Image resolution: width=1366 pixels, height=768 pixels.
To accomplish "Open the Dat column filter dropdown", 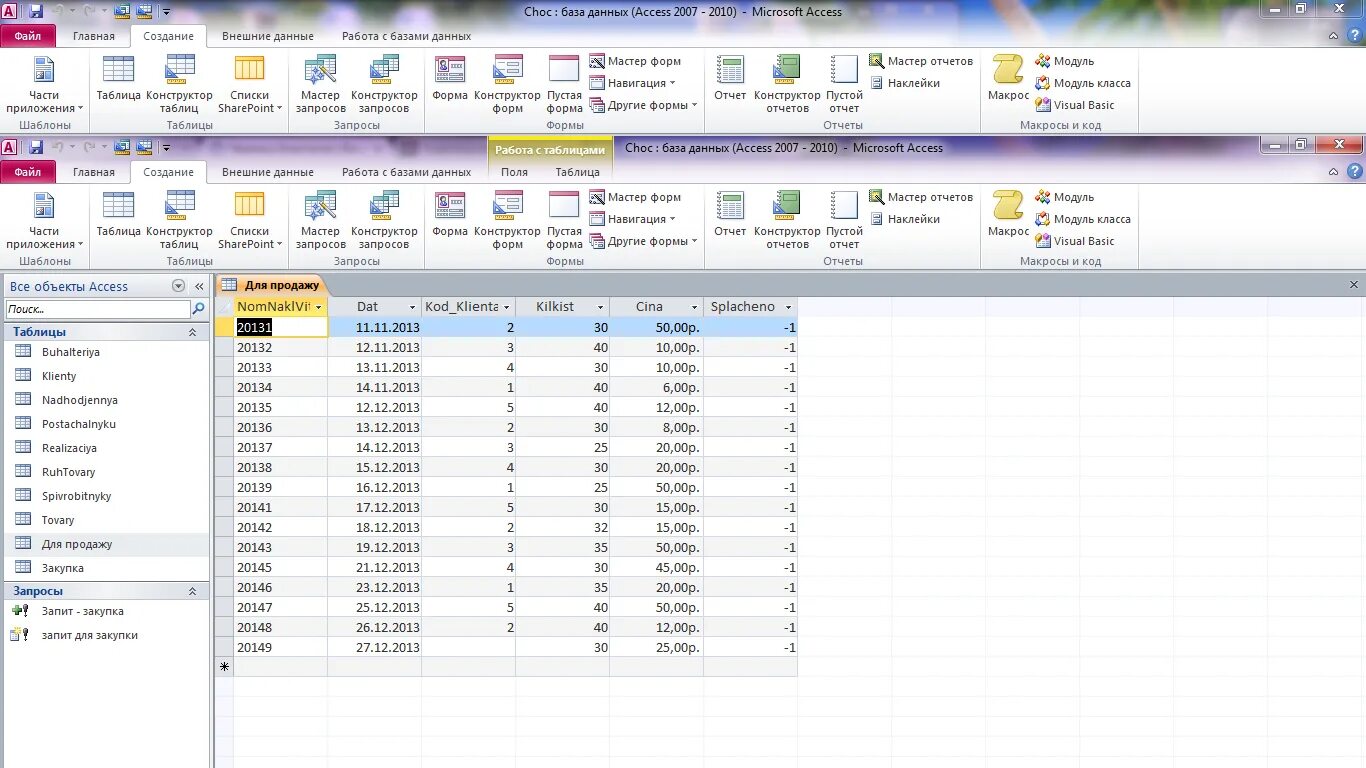I will 412,307.
